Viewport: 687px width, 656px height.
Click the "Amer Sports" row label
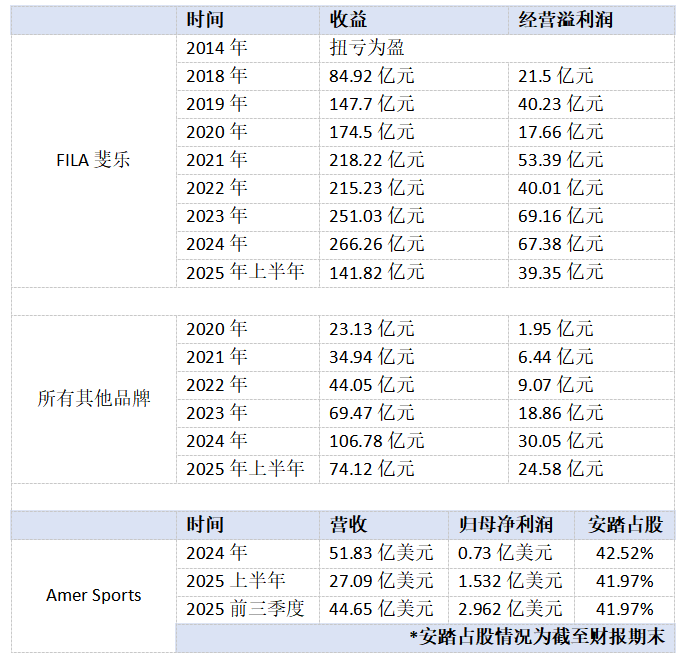pyautogui.click(x=94, y=595)
